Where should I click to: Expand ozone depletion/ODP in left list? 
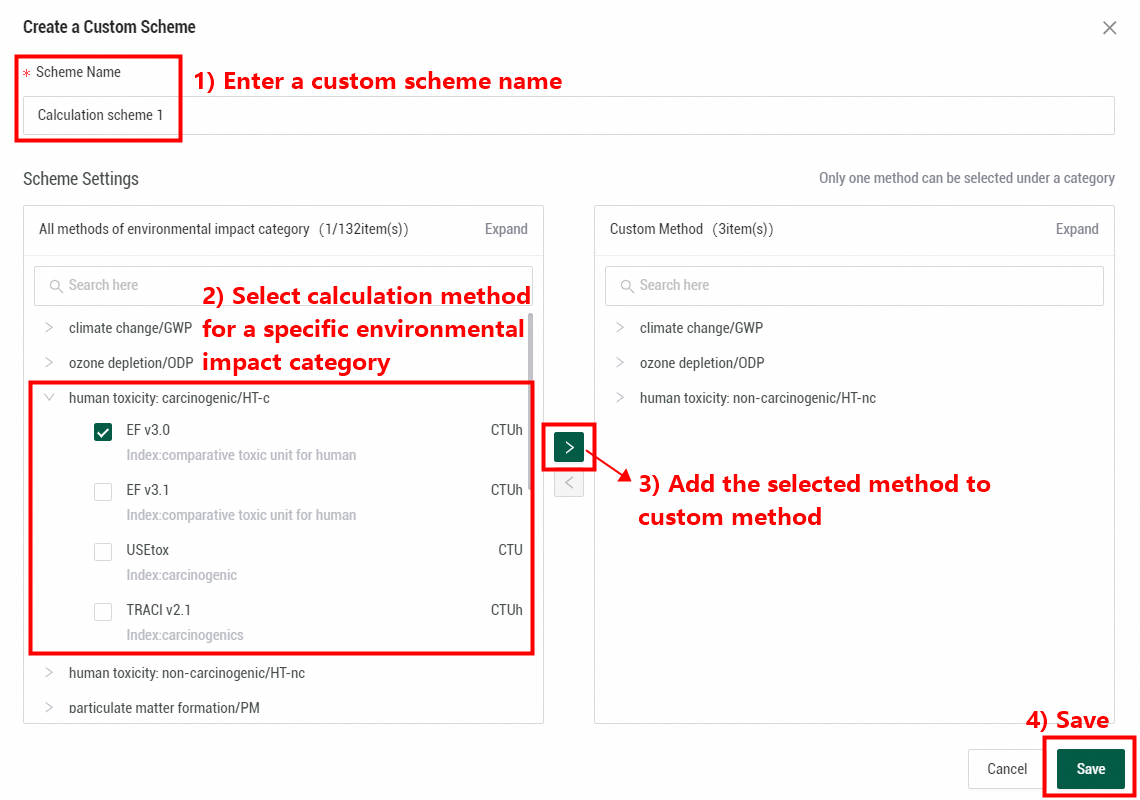(x=49, y=363)
